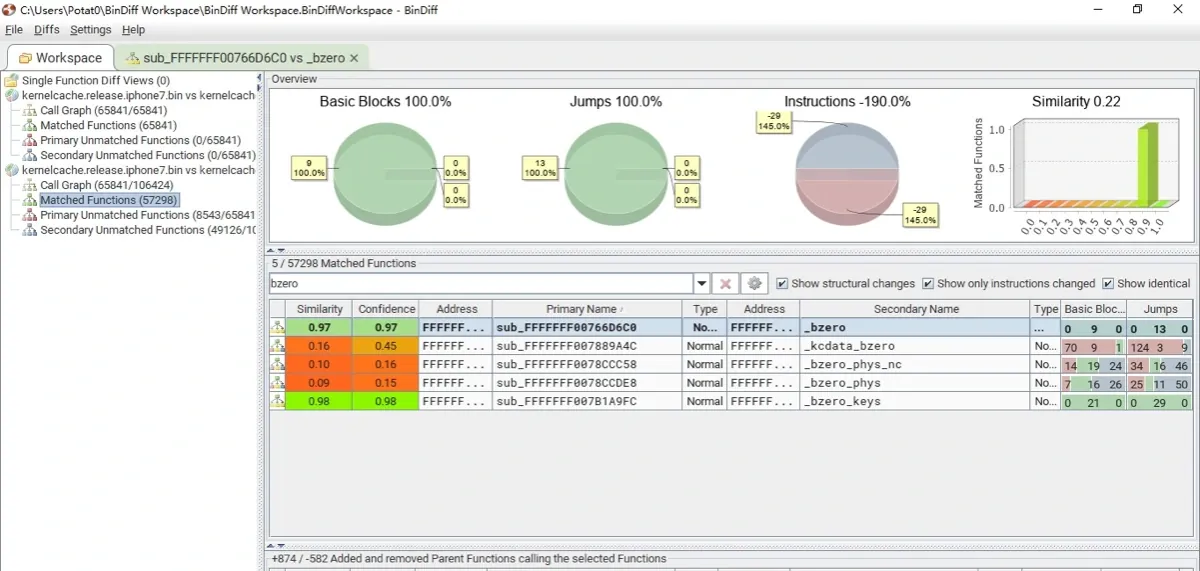The height and width of the screenshot is (571, 1200).
Task: Toggle Show structural changes checkbox
Action: pos(782,284)
